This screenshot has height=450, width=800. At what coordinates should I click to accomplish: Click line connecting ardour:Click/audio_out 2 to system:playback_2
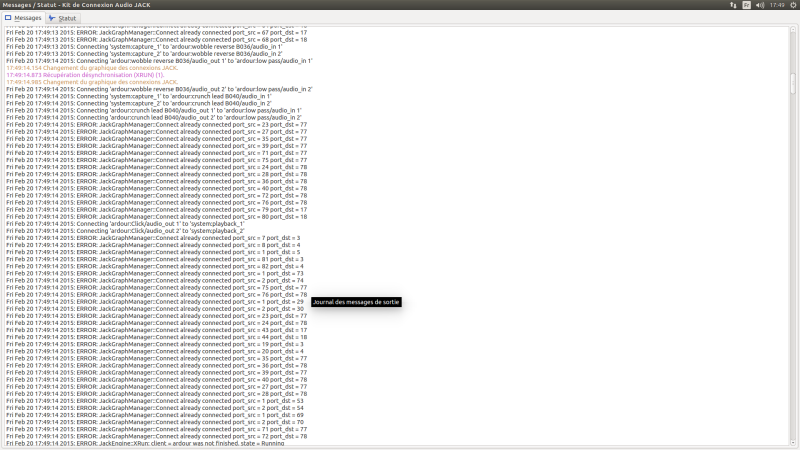pos(126,231)
